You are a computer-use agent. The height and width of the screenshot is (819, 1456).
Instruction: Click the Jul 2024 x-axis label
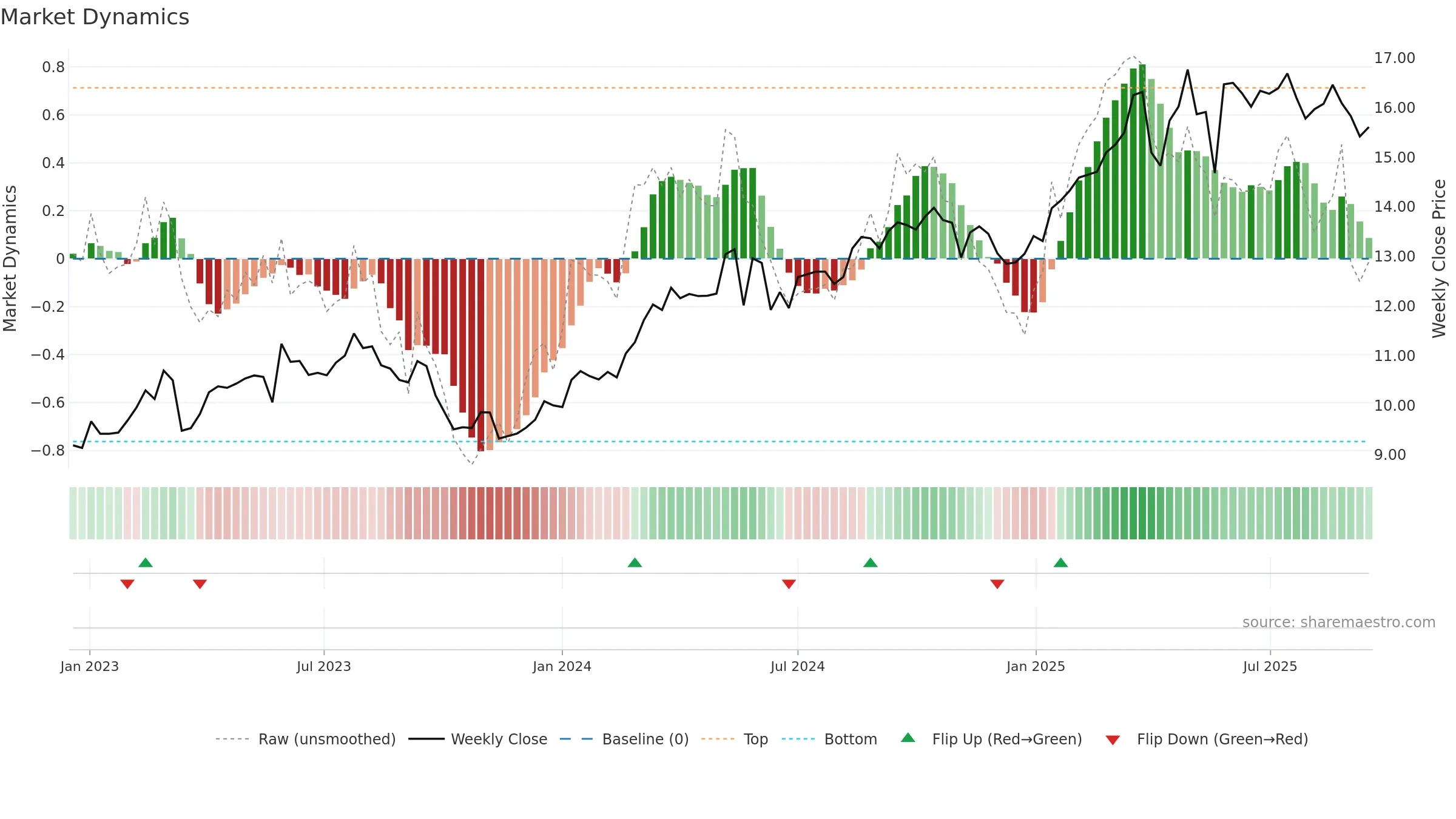pyautogui.click(x=798, y=666)
